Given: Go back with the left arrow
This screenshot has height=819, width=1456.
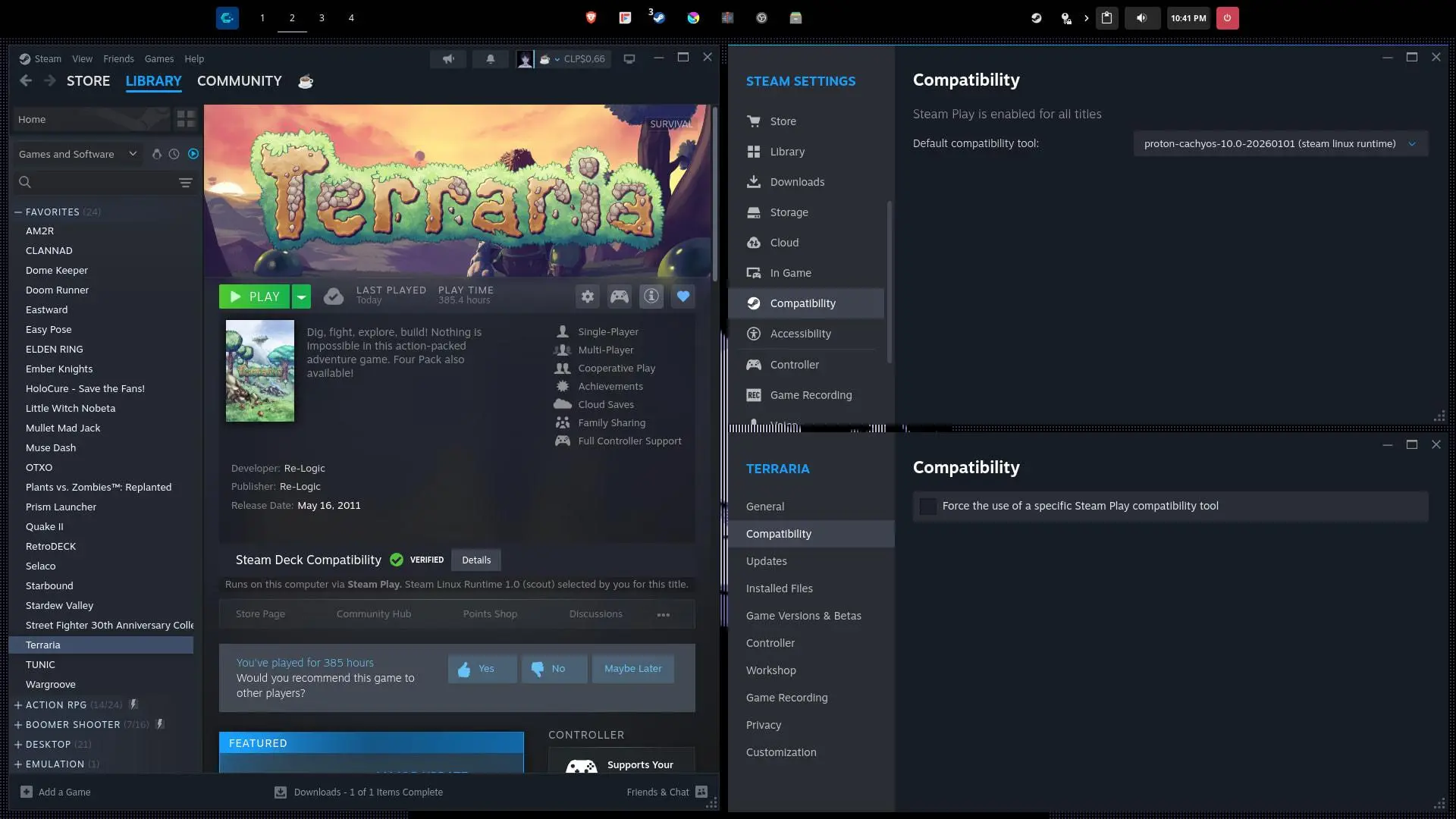Looking at the screenshot, I should pyautogui.click(x=26, y=81).
